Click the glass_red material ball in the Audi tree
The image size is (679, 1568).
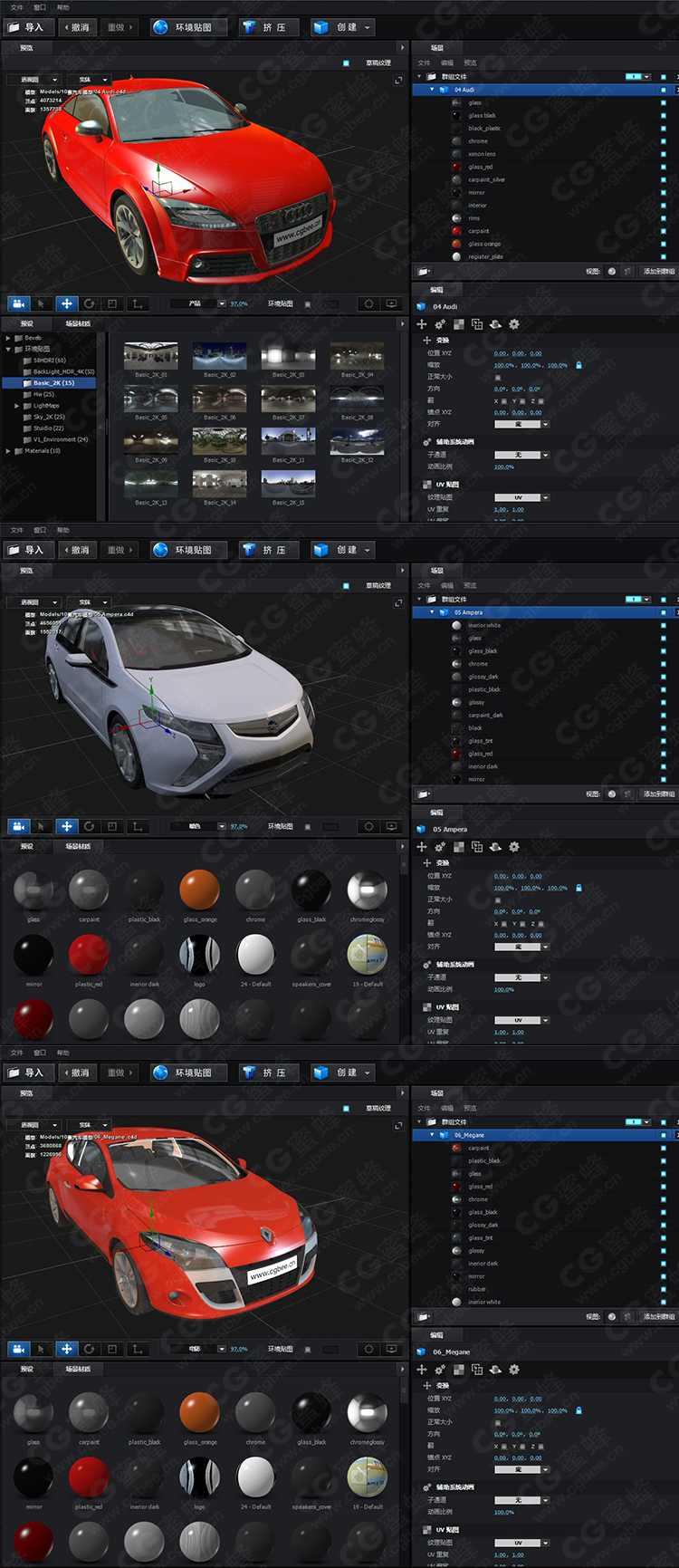(456, 167)
